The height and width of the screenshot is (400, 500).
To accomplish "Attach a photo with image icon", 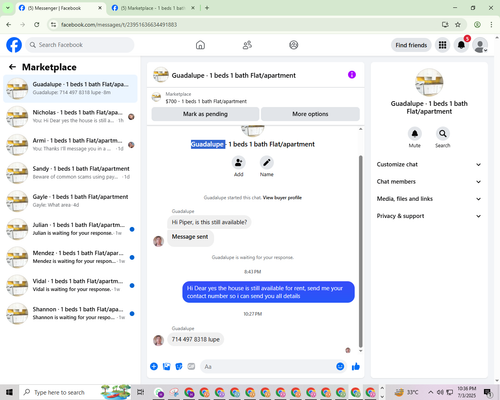I will [x=166, y=367].
